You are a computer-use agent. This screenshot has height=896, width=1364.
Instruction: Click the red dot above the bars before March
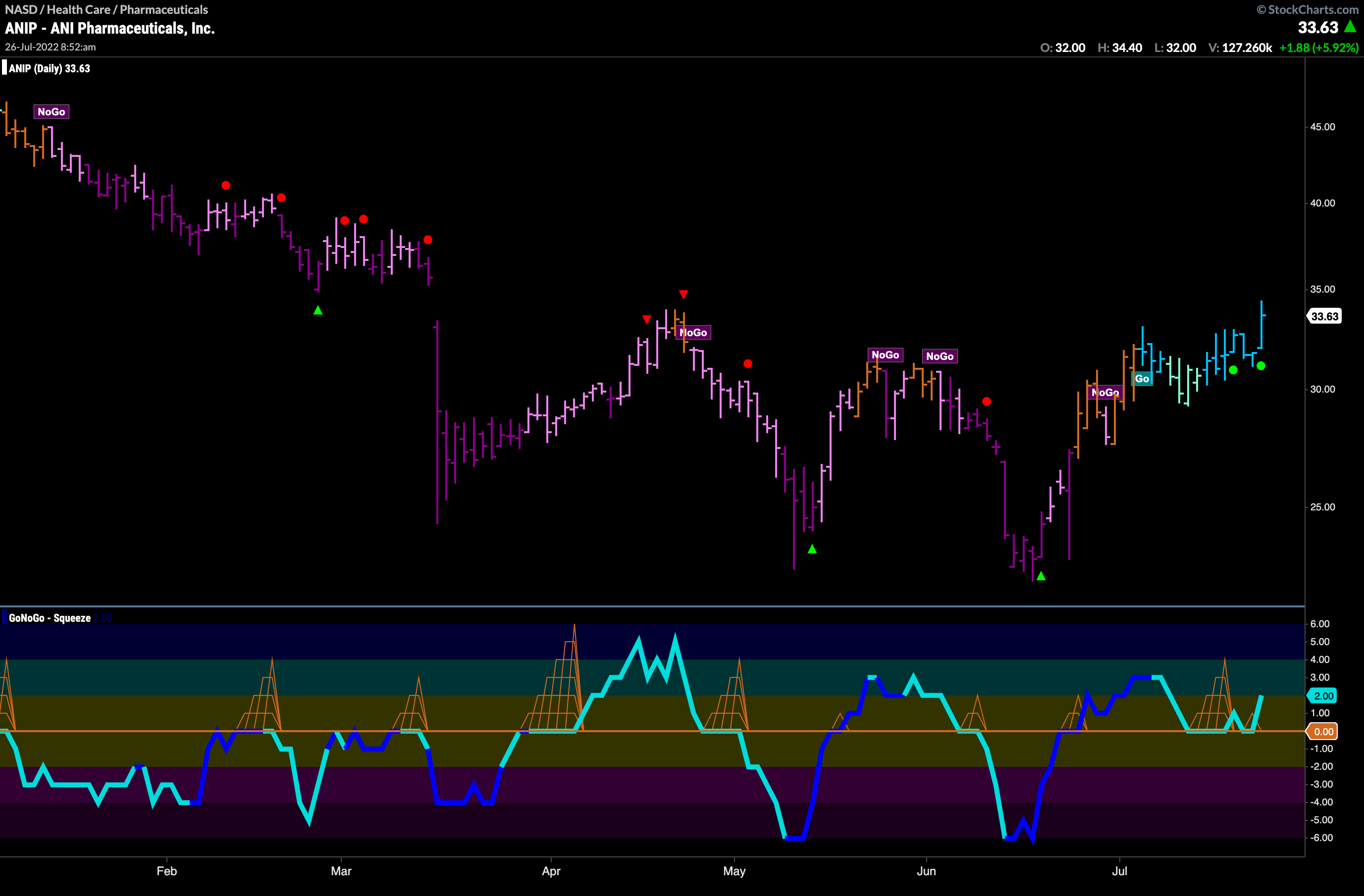click(281, 198)
